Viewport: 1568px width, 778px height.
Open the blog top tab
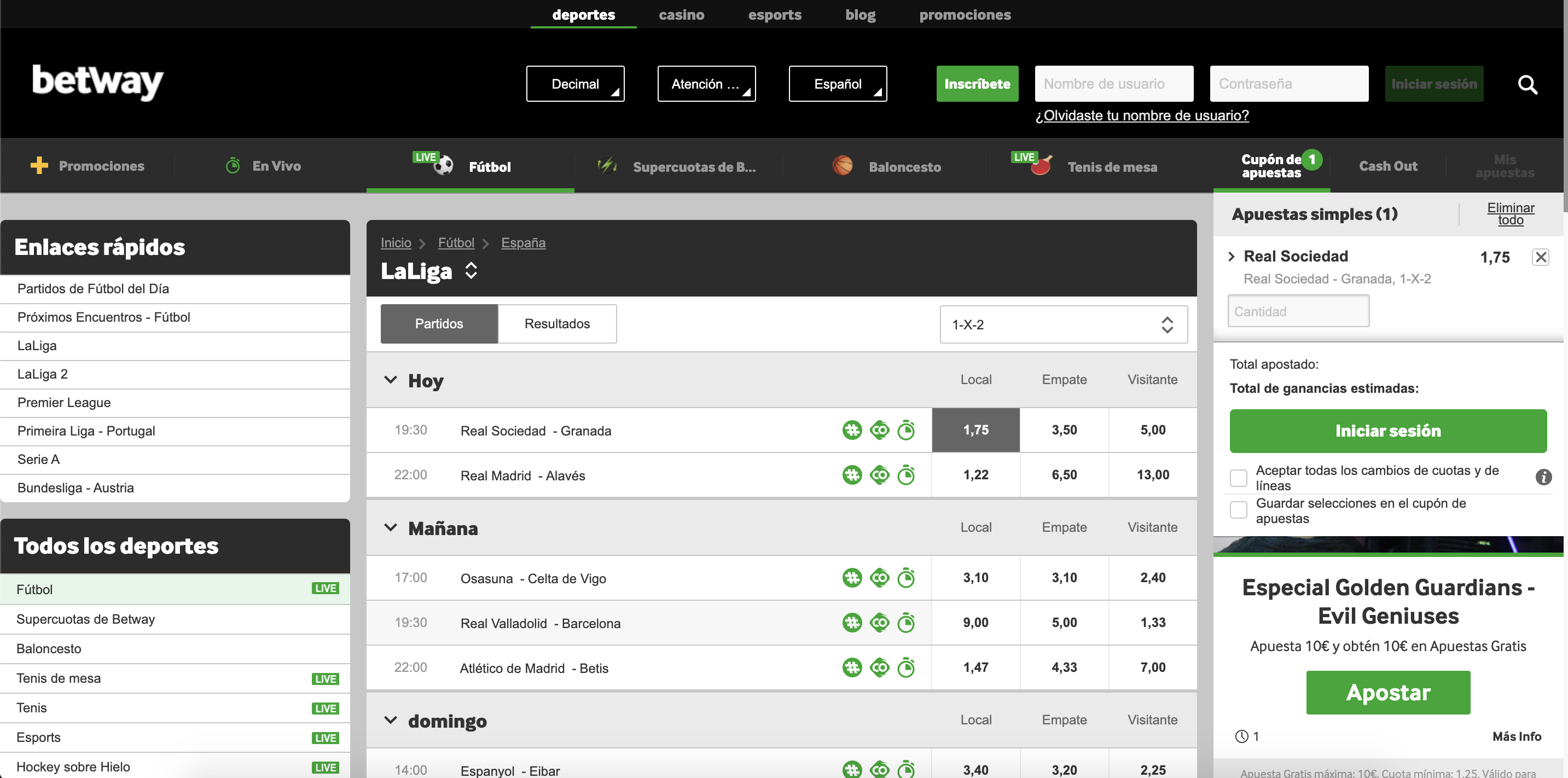coord(860,15)
